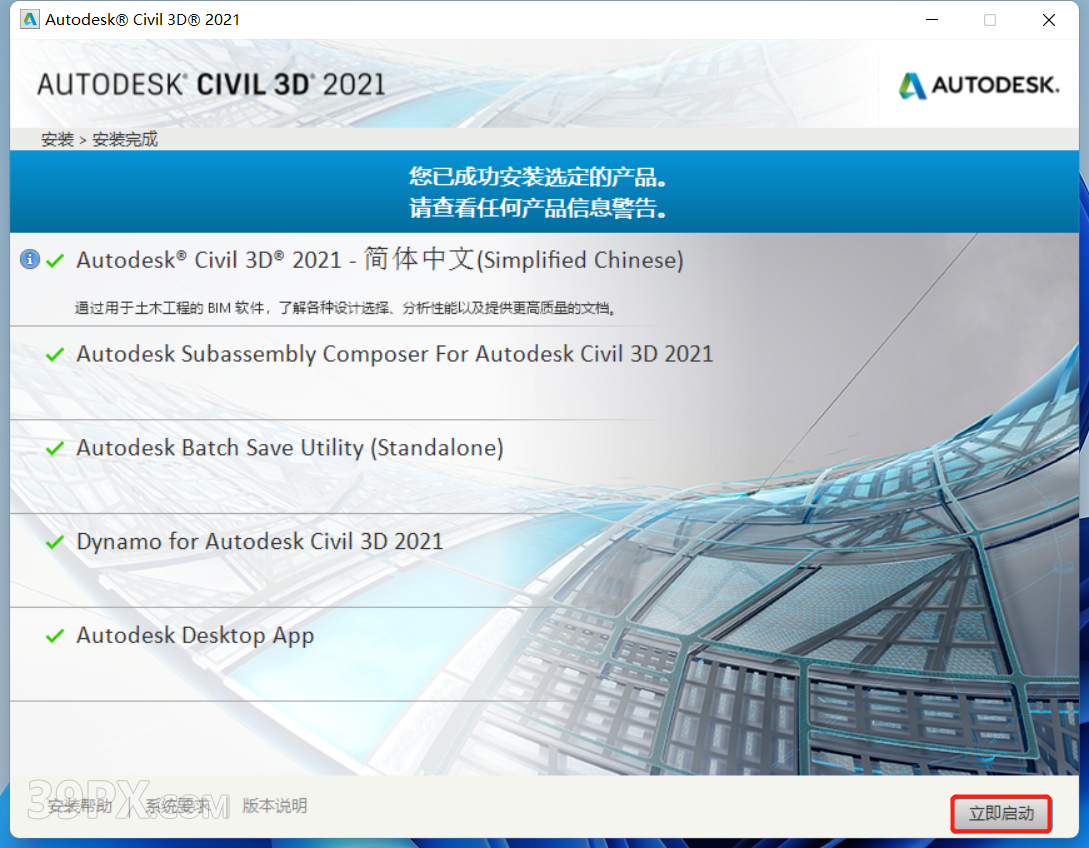Click the banner line 请查看任何产品信息警告
The height and width of the screenshot is (848, 1089).
(x=538, y=207)
